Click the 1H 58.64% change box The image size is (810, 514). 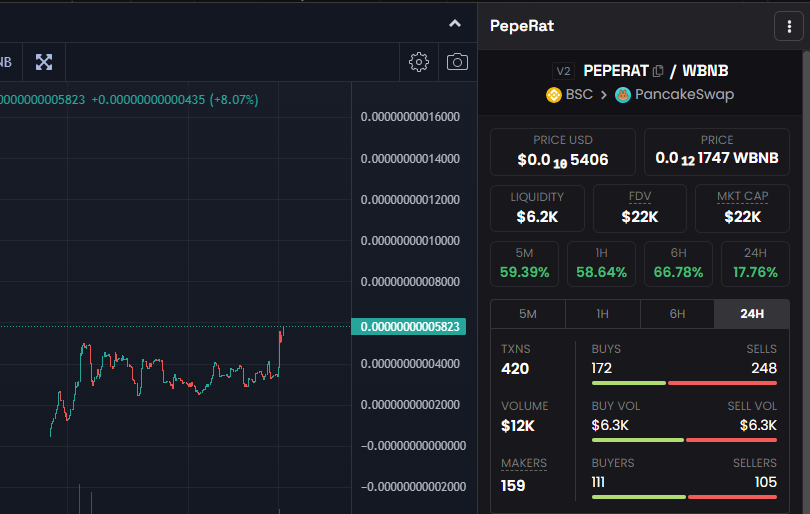(601, 264)
